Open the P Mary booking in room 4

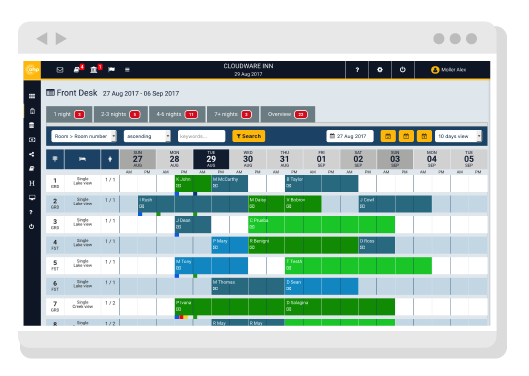click(230, 245)
